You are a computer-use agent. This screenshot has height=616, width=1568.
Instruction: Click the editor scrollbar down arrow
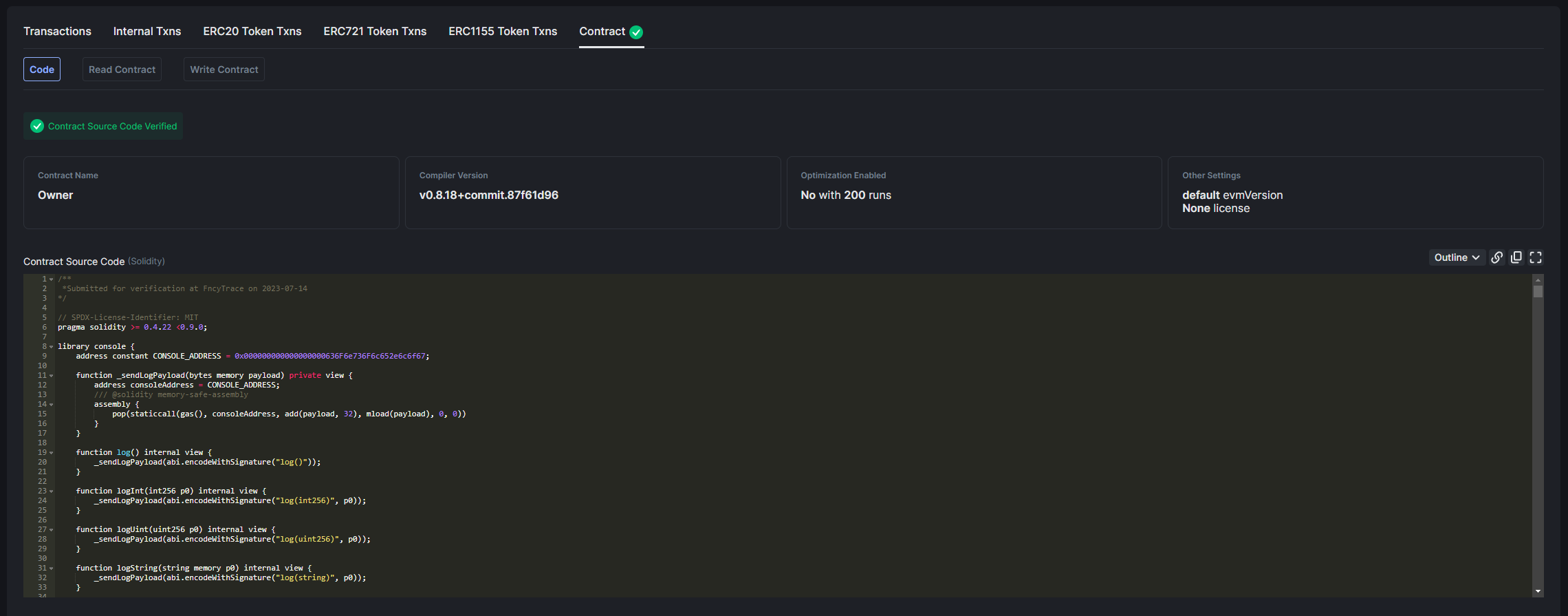1538,591
